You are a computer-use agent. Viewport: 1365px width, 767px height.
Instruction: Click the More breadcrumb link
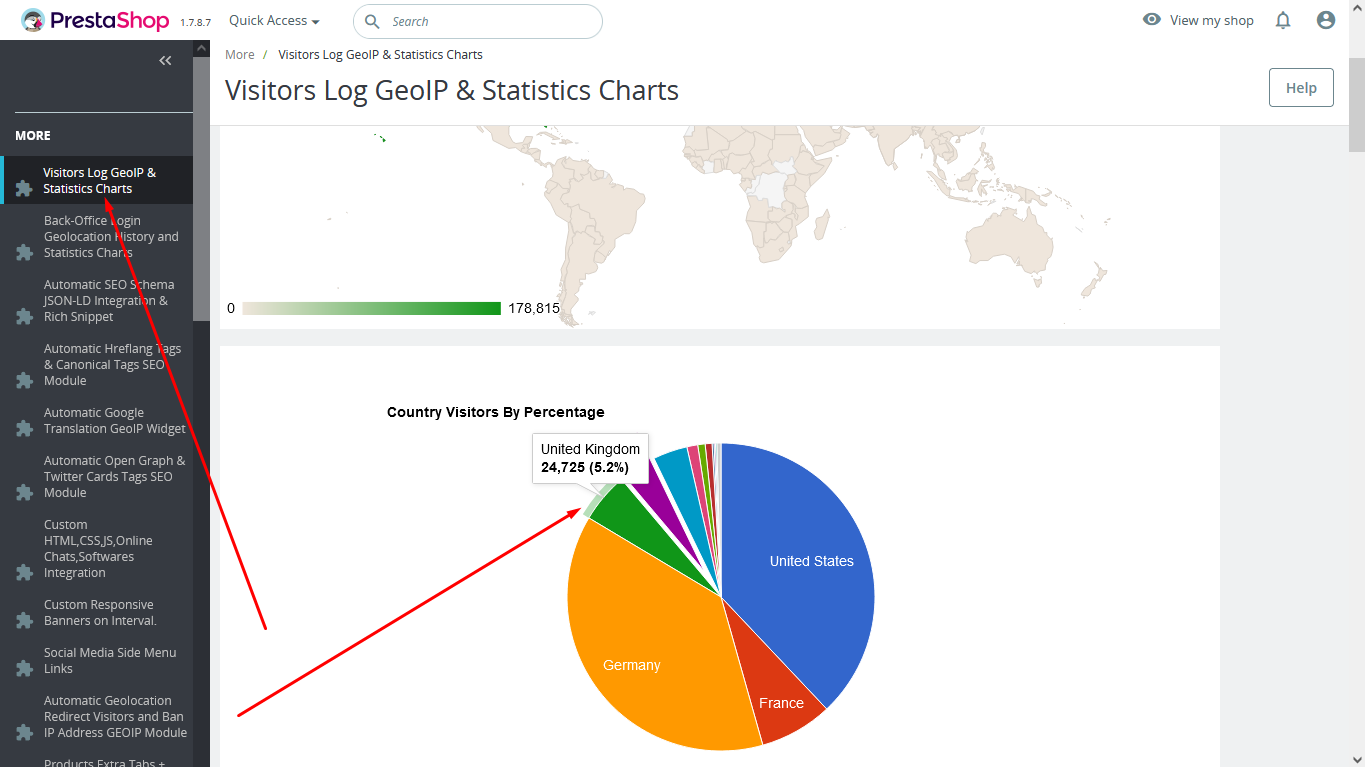pos(240,55)
